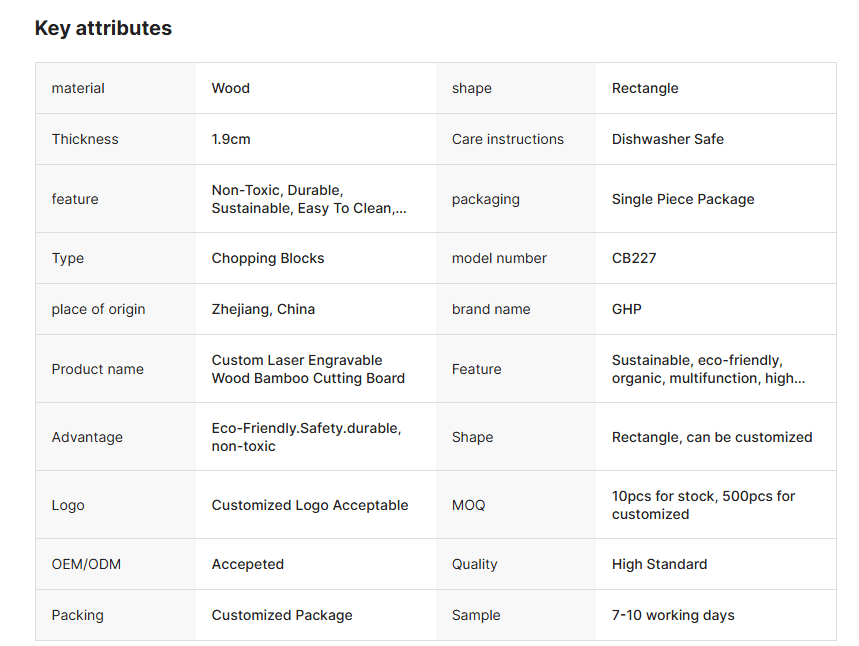The width and height of the screenshot is (859, 646).
Task: Select the Accepeted OEM/ODM value
Action: tap(248, 564)
